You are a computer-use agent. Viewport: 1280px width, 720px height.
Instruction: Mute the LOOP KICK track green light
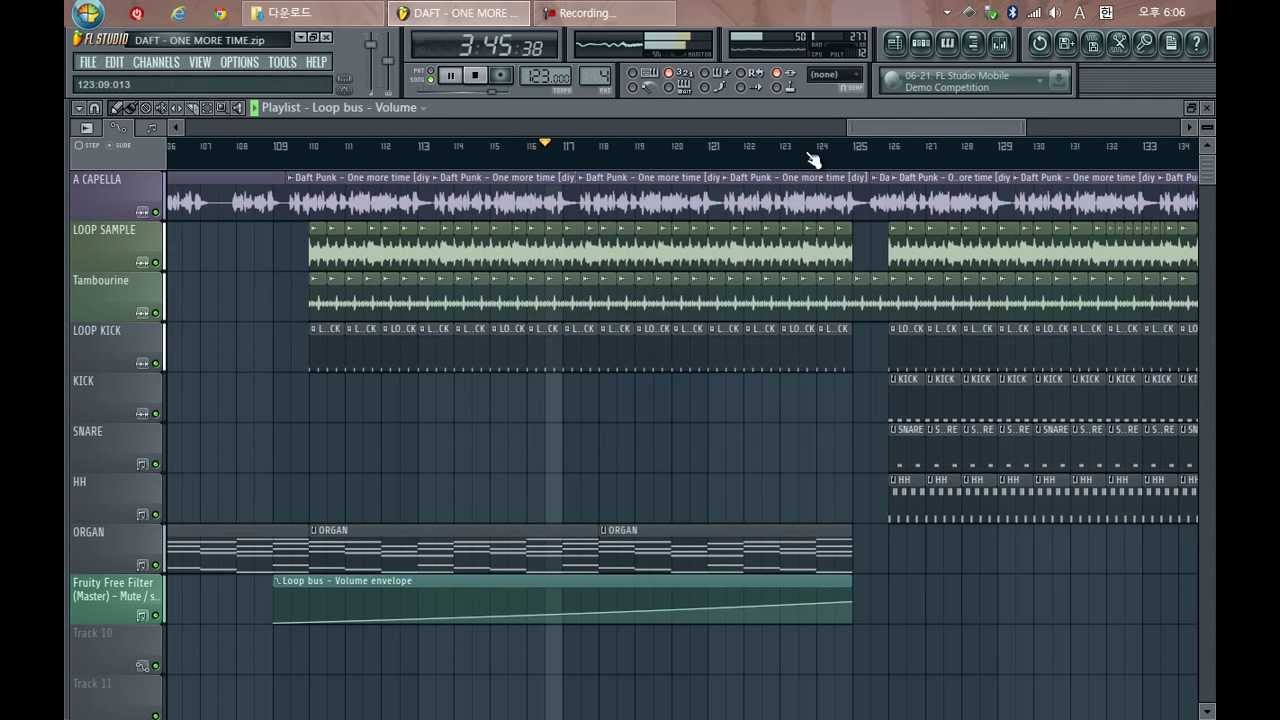(156, 363)
